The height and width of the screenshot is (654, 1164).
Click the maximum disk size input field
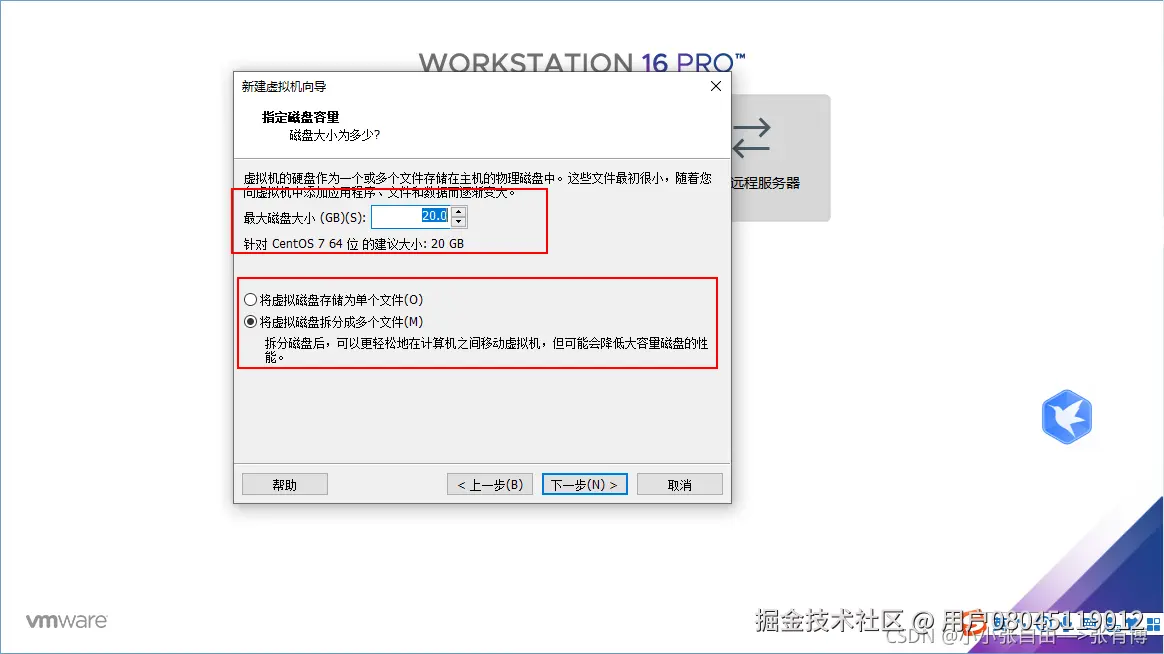[411, 217]
